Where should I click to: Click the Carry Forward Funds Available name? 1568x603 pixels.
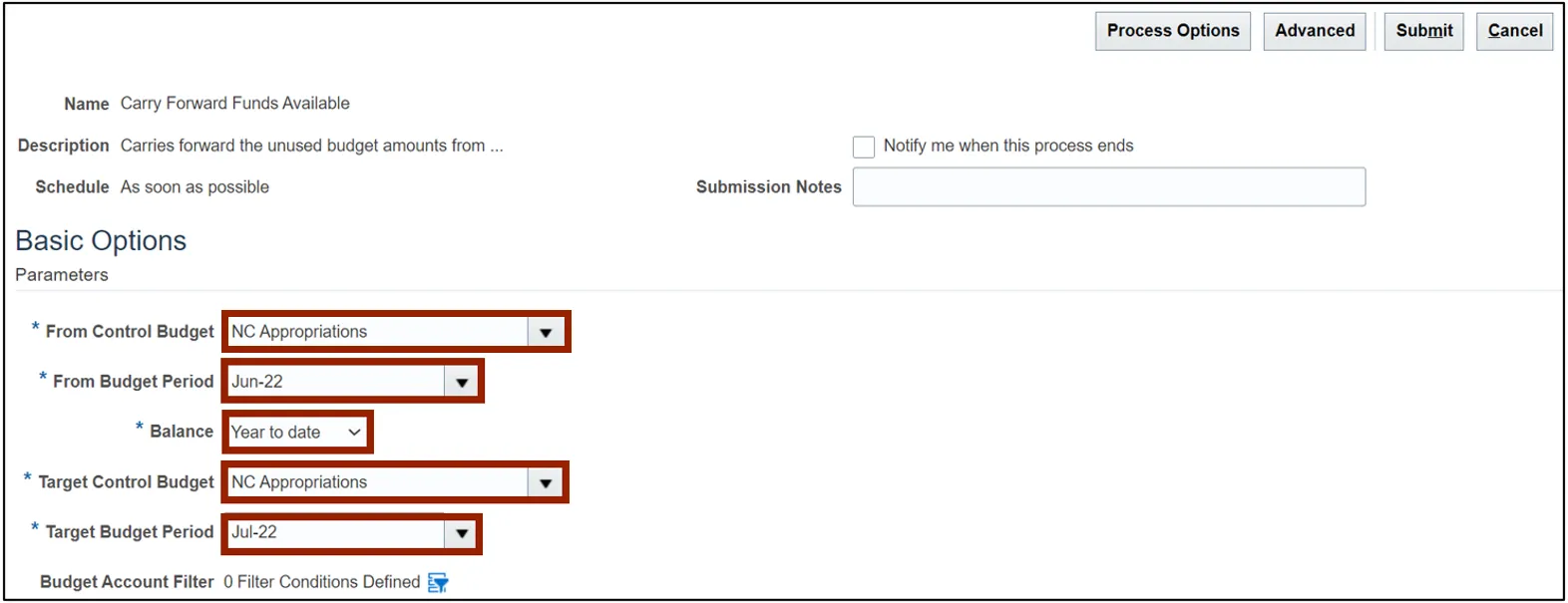(x=234, y=104)
